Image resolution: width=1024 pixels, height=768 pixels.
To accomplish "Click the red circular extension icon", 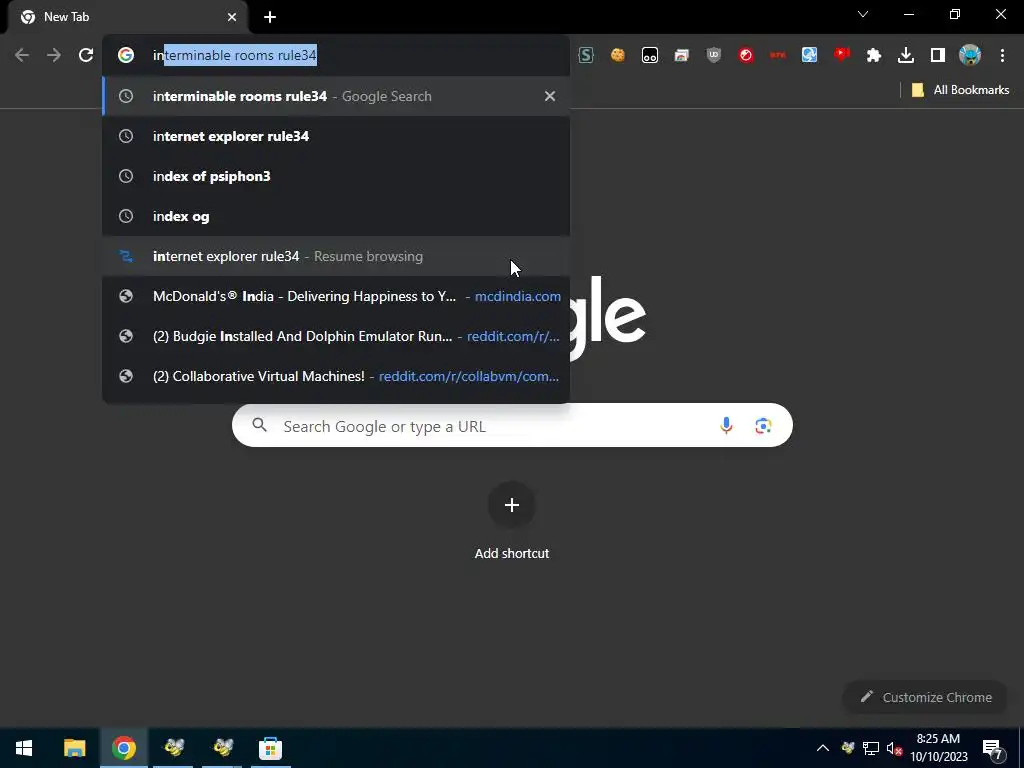I will click(746, 56).
